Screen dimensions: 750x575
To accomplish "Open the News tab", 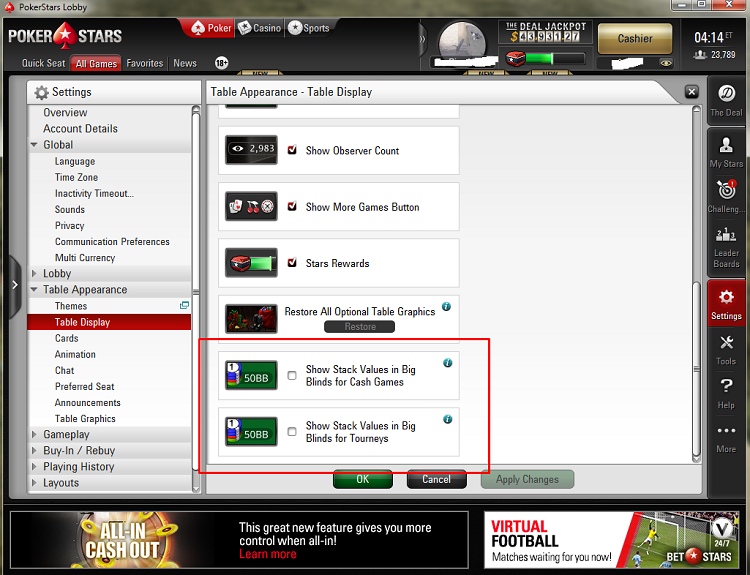I will click(185, 63).
